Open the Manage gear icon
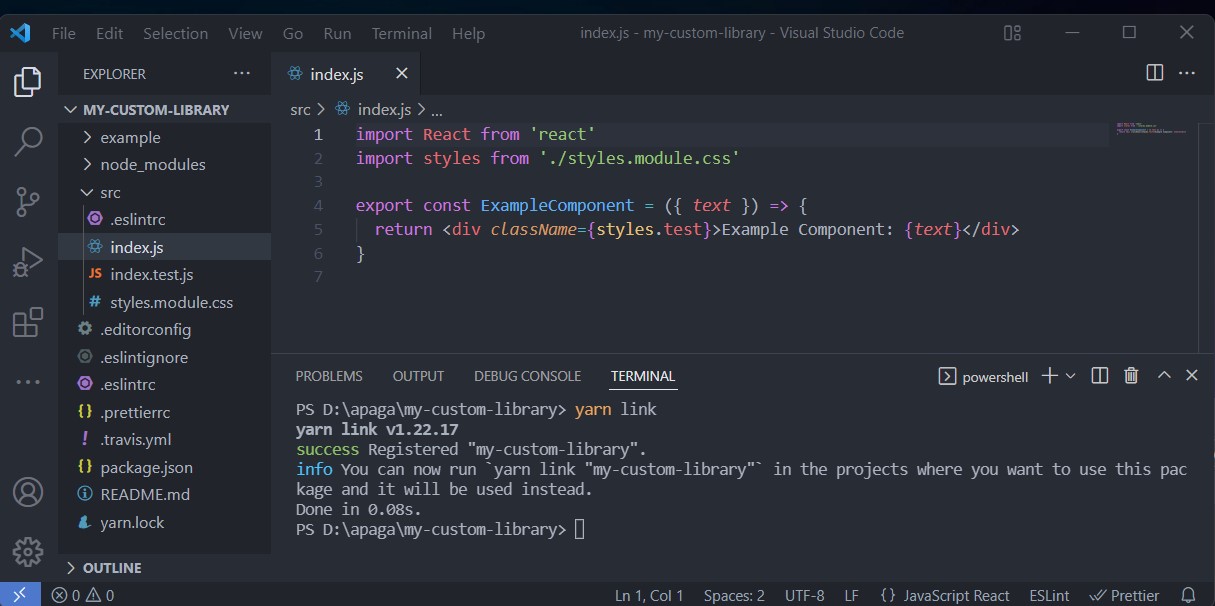Image resolution: width=1215 pixels, height=606 pixels. point(28,551)
